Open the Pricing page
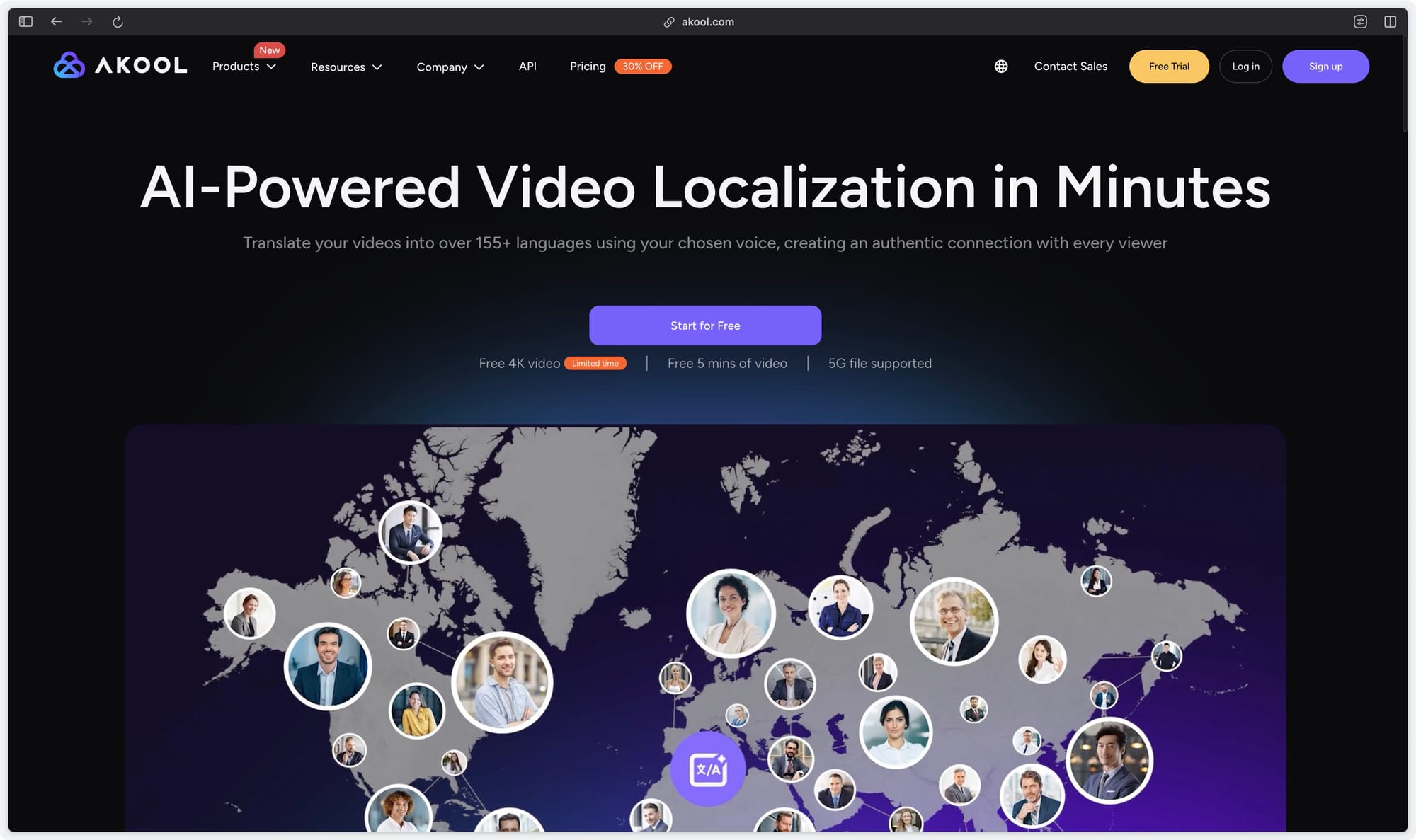This screenshot has width=1416, height=840. pyautogui.click(x=588, y=66)
